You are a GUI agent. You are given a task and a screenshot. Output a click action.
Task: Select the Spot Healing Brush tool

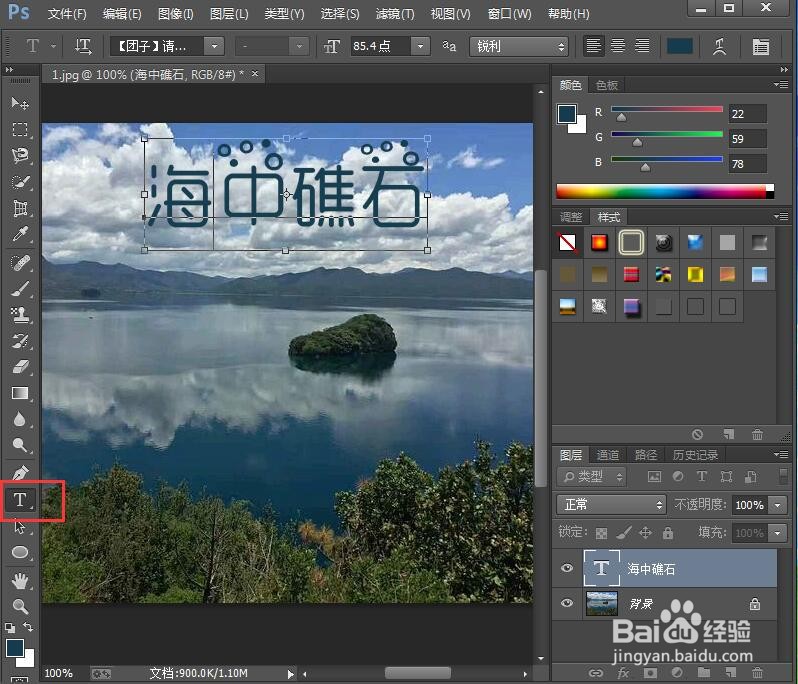click(20, 263)
